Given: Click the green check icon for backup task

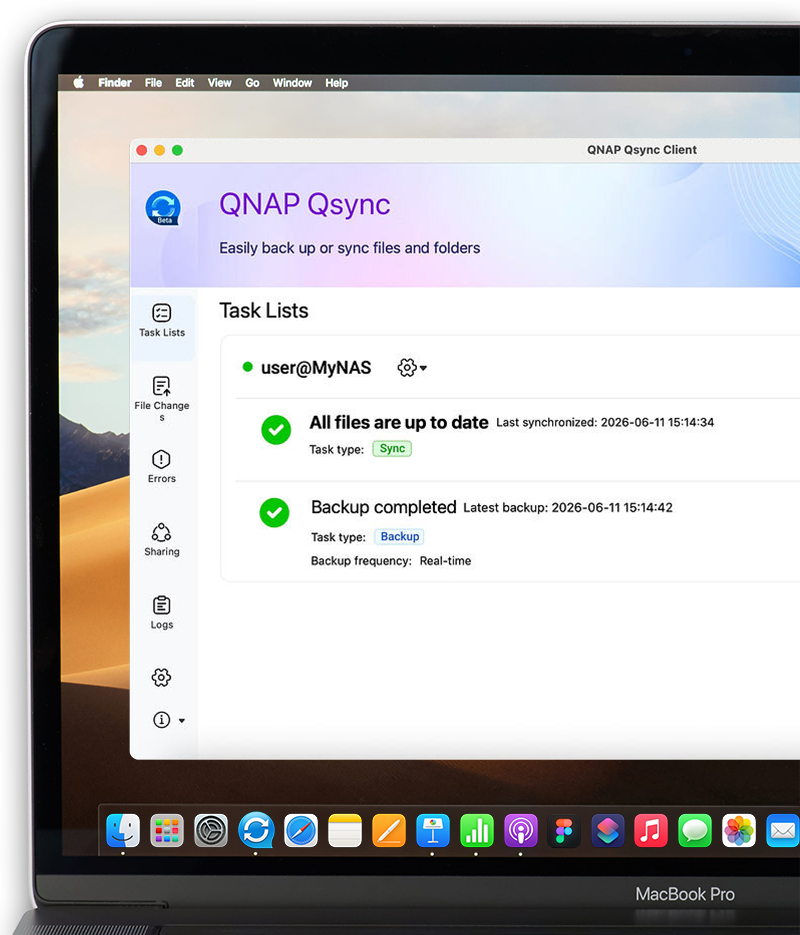Looking at the screenshot, I should (x=274, y=512).
